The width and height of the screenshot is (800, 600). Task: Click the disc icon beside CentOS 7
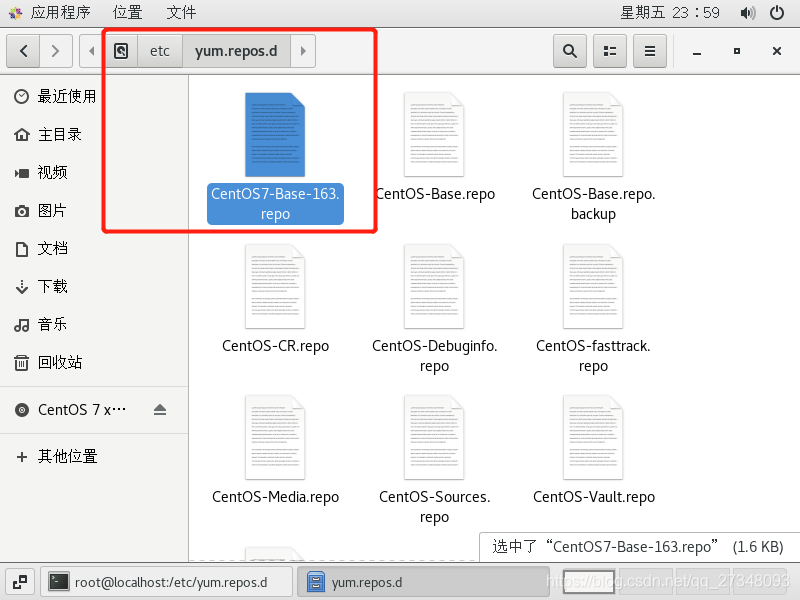pos(21,410)
